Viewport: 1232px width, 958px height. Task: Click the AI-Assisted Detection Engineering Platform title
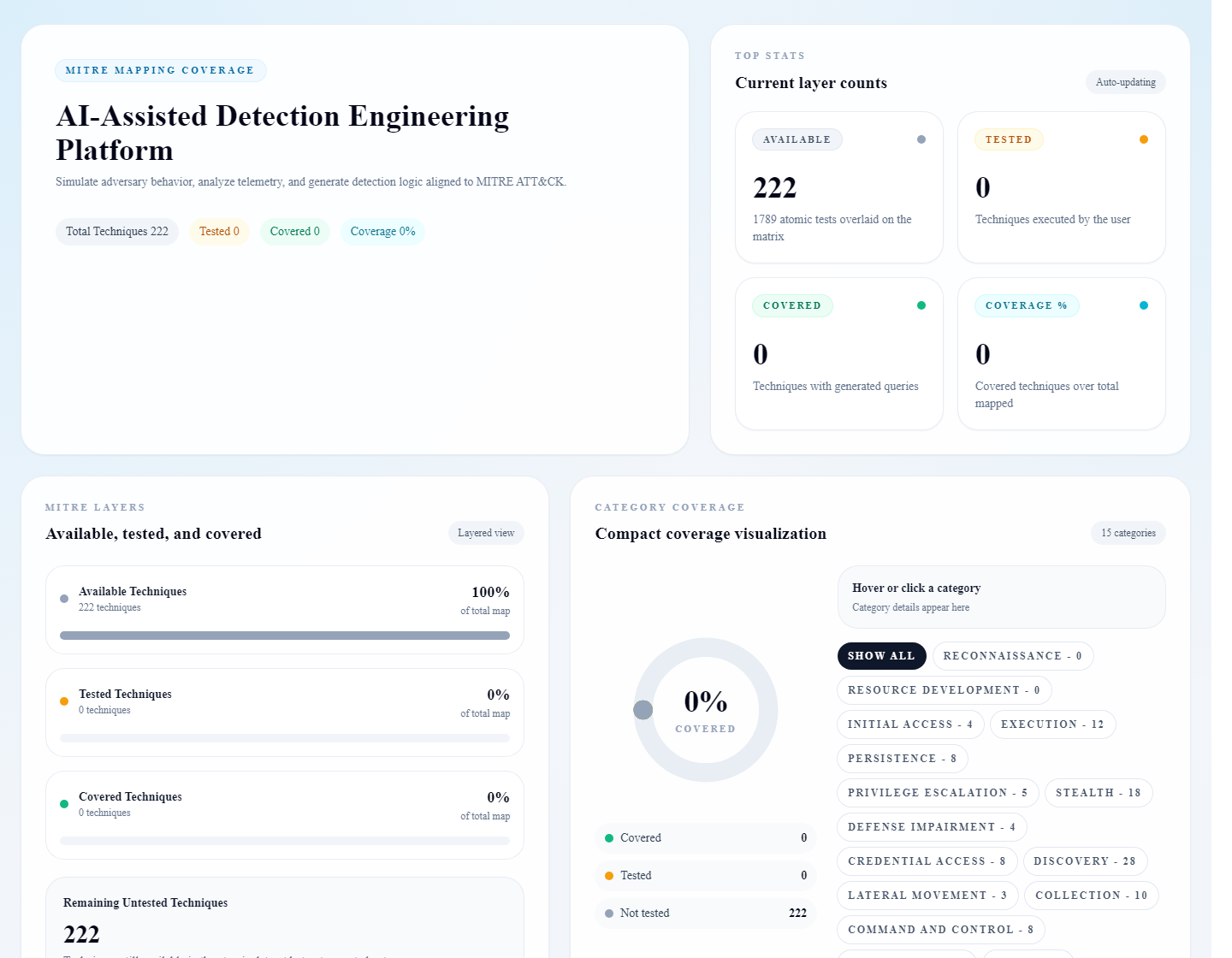pyautogui.click(x=282, y=133)
